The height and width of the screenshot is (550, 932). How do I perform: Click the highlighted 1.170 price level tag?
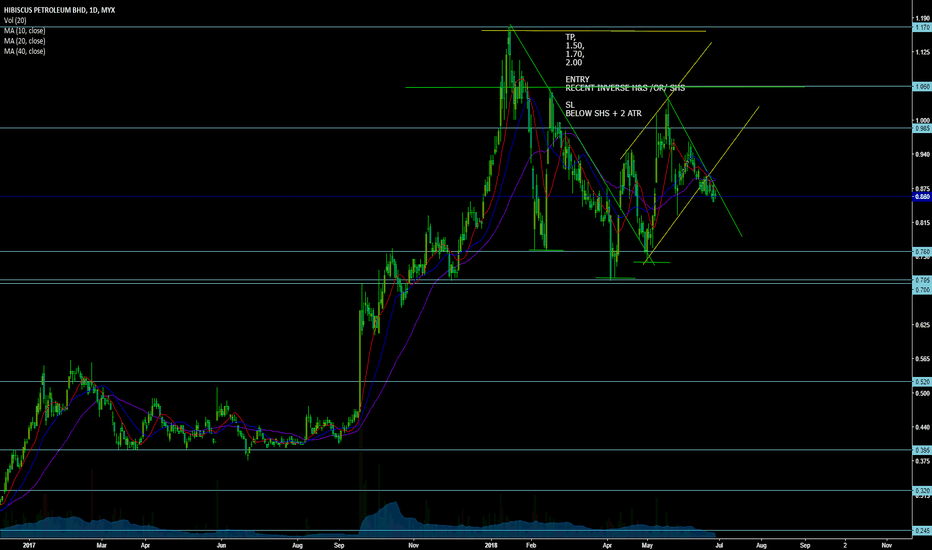(x=922, y=27)
